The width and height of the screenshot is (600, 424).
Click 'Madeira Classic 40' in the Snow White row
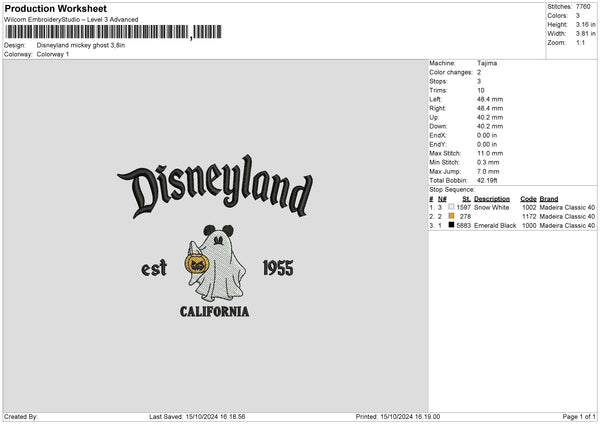(x=567, y=207)
